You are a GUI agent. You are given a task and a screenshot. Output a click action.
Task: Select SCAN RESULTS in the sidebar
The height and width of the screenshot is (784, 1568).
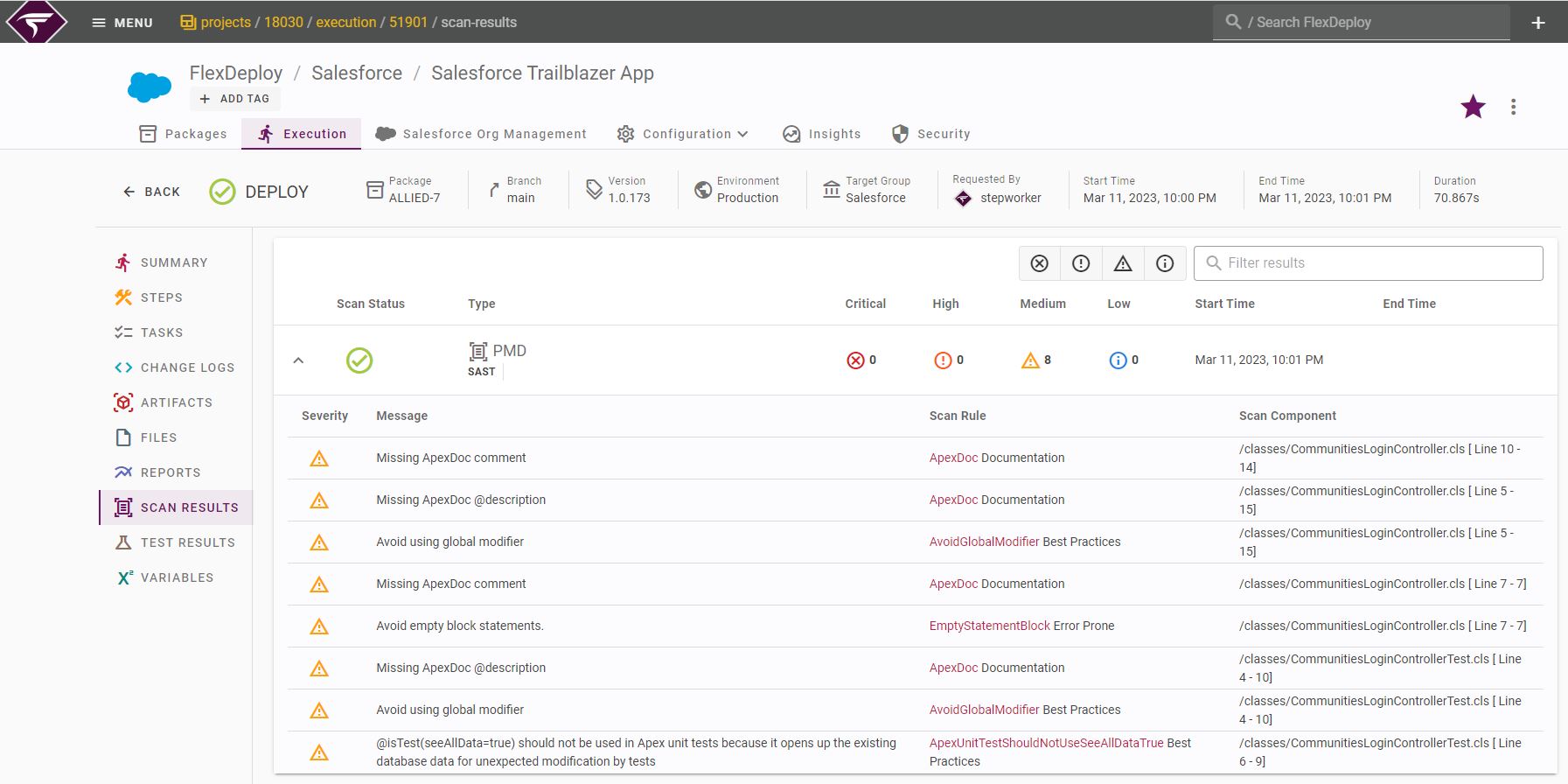(176, 507)
